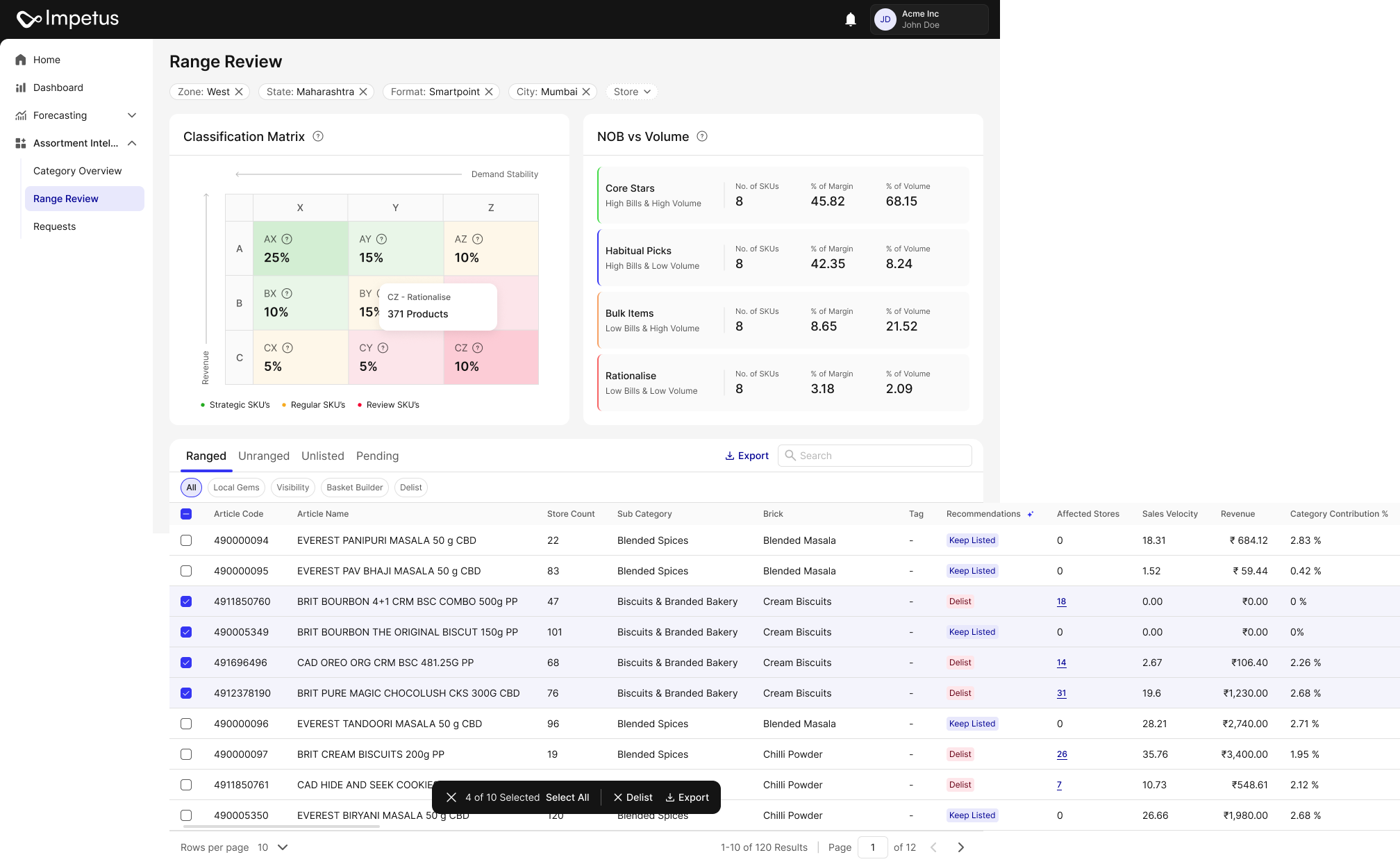Remove the Zone: West filter
The image size is (1400, 864).
239,92
